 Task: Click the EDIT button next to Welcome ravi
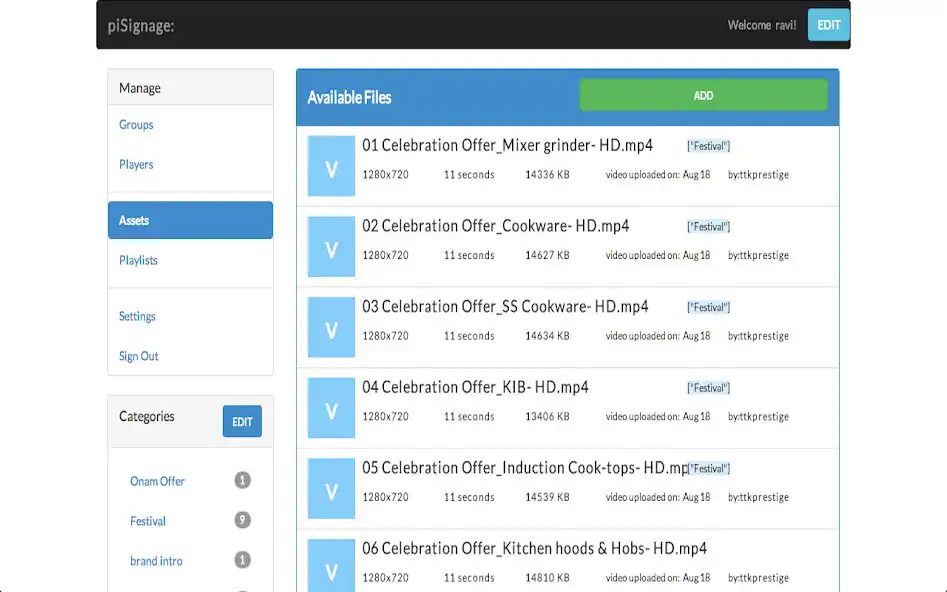(828, 25)
